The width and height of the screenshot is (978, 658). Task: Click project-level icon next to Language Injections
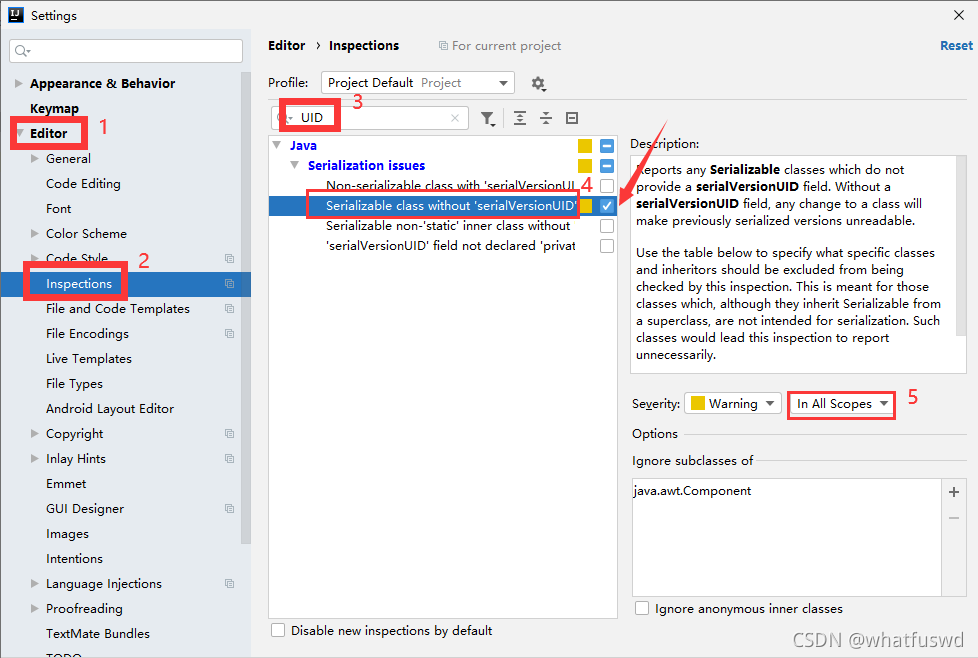pyautogui.click(x=230, y=584)
